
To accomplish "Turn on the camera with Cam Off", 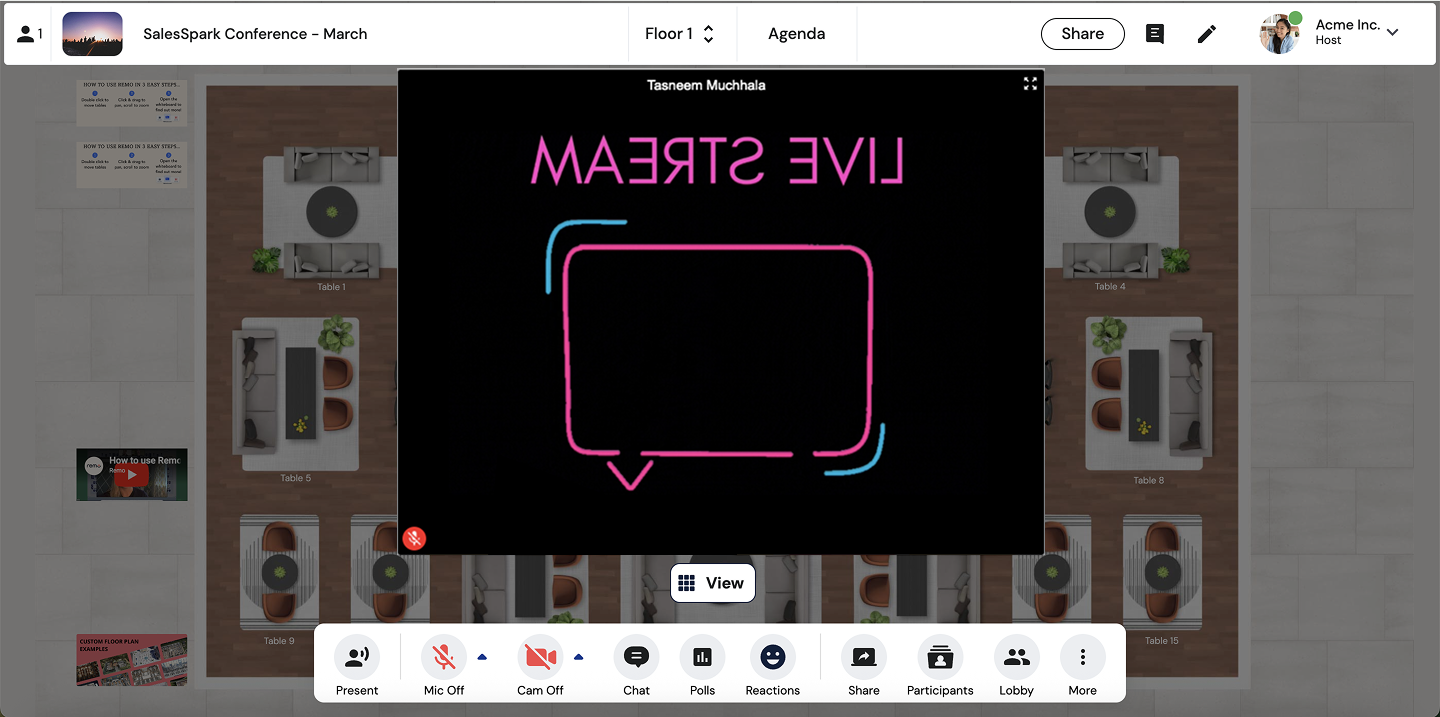I will pyautogui.click(x=540, y=658).
